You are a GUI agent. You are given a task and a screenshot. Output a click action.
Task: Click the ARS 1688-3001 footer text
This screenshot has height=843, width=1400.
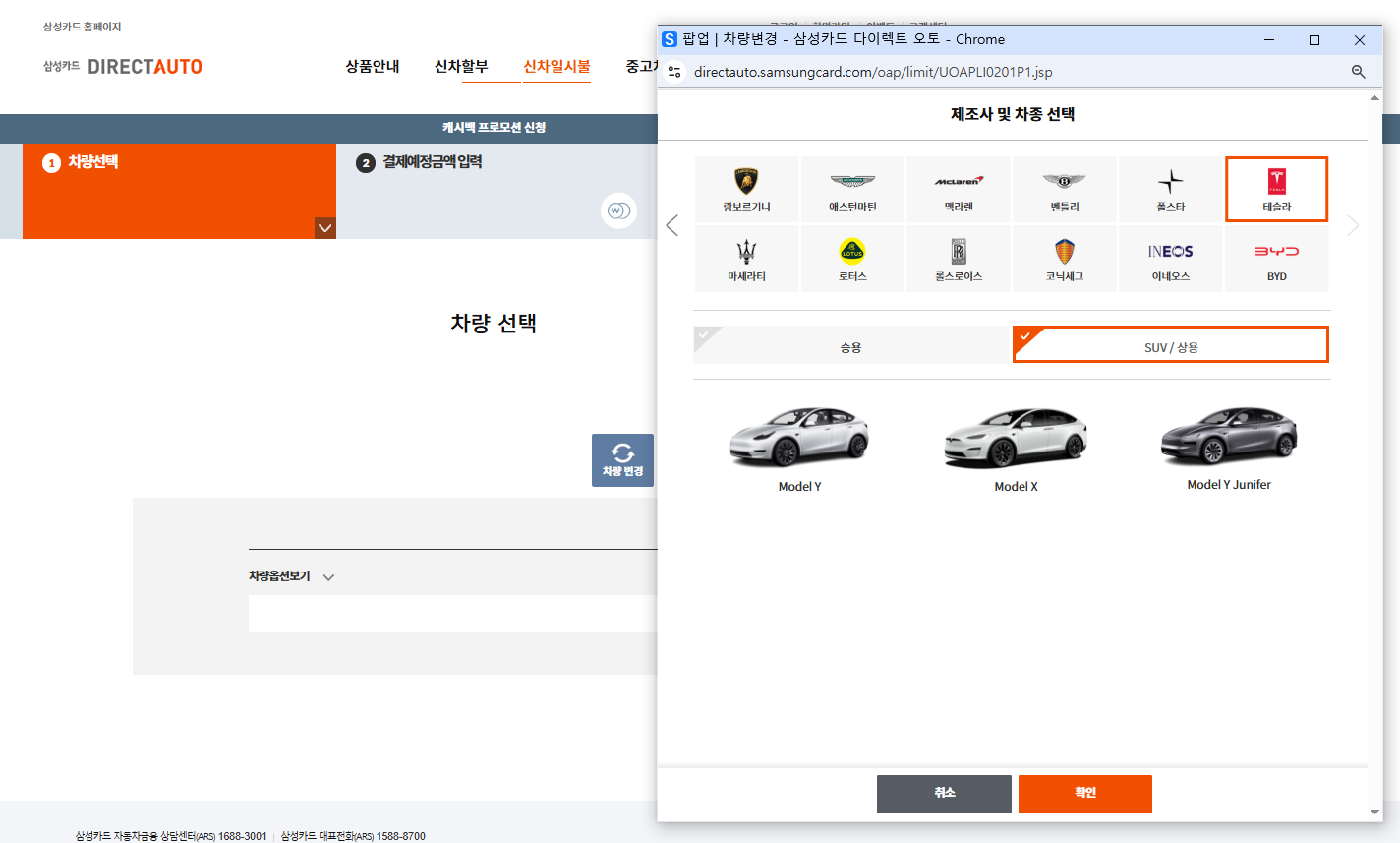coord(171,836)
